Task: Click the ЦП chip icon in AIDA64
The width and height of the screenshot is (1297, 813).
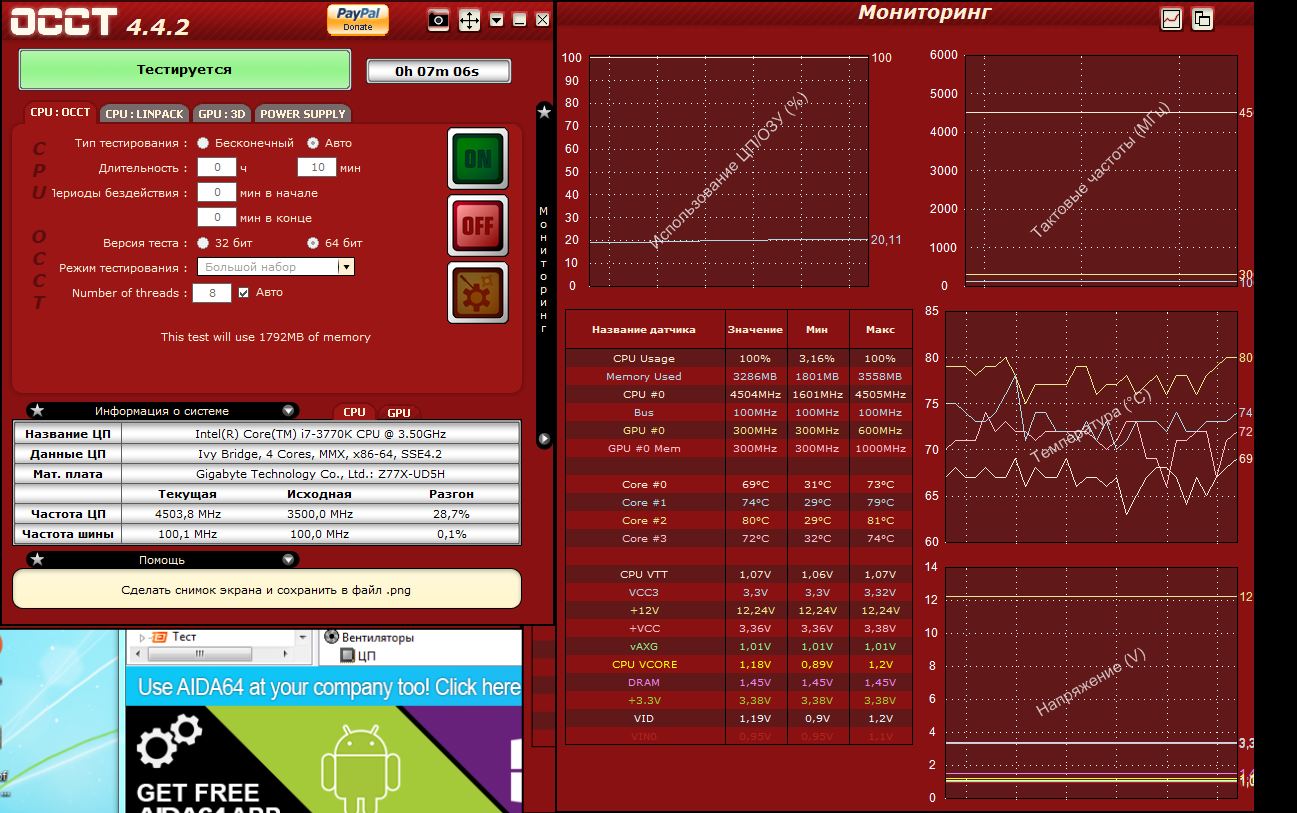Action: click(x=348, y=656)
